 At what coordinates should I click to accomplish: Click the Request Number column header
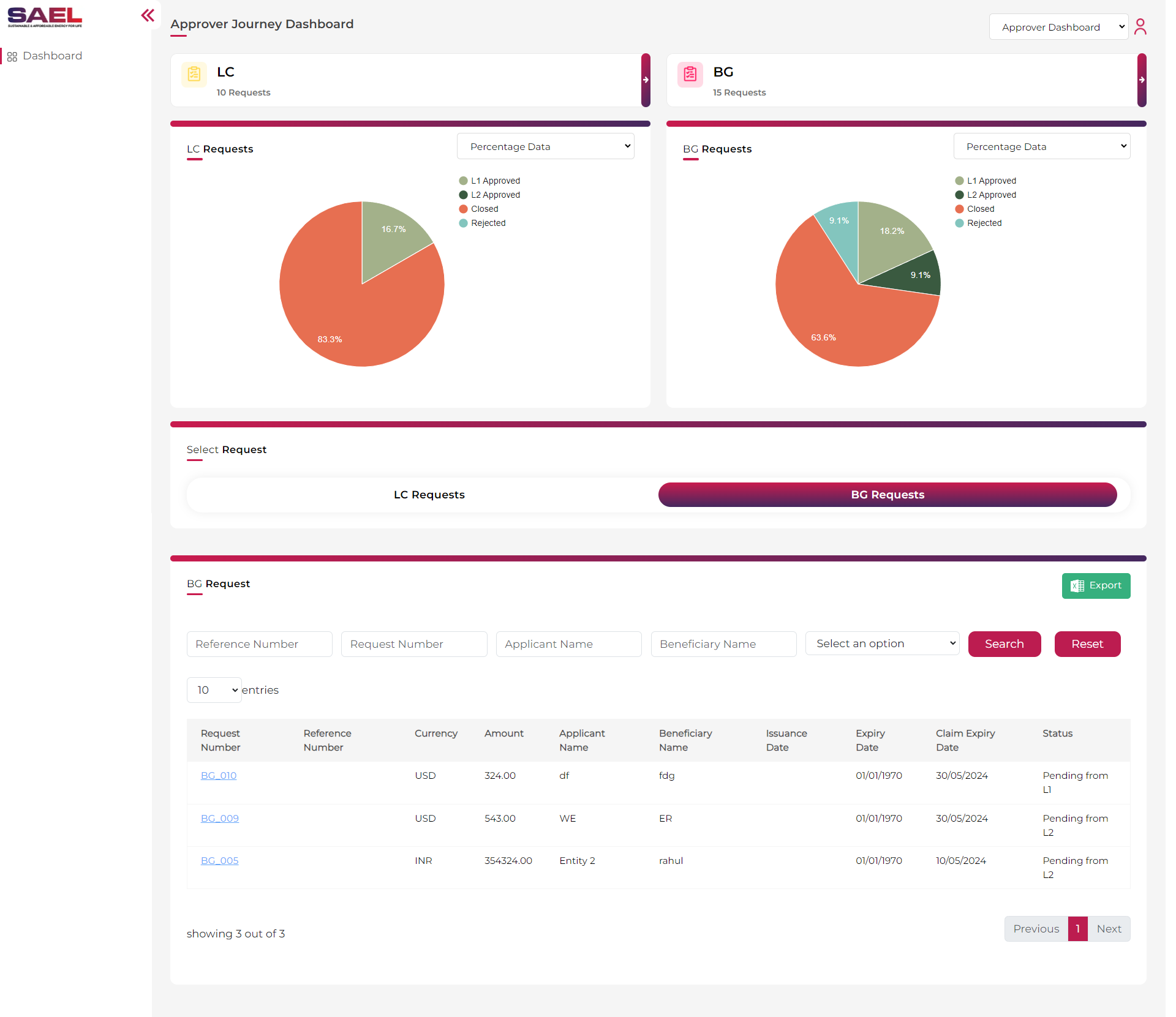(x=221, y=740)
